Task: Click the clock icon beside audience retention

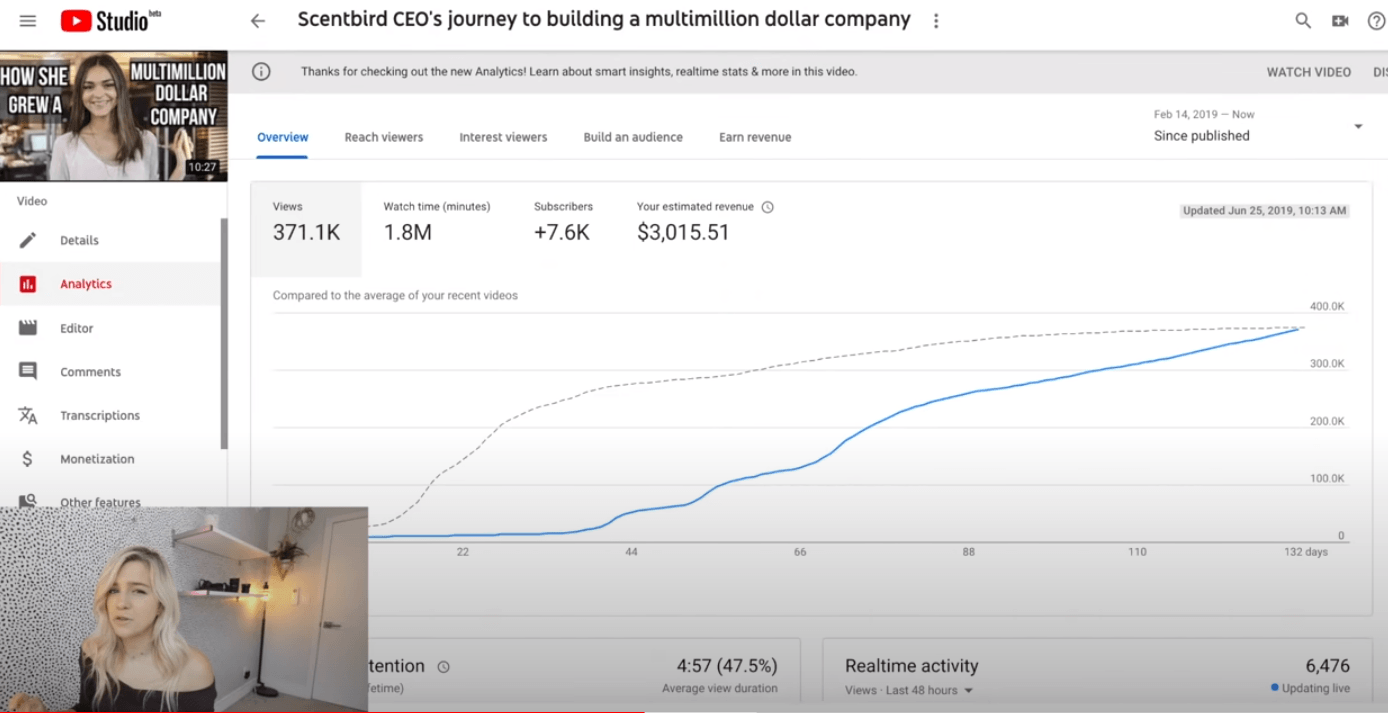Action: click(444, 667)
